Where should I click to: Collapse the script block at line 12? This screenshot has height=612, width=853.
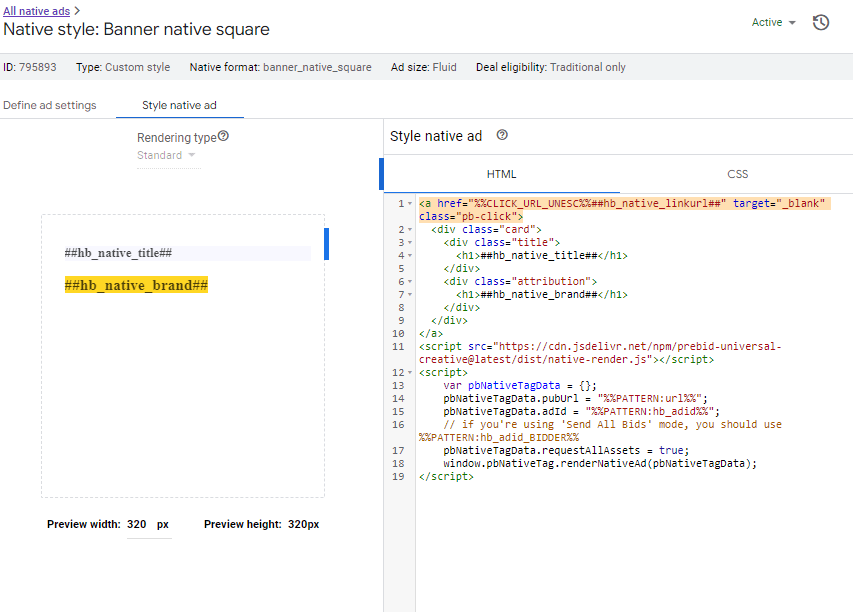[411, 373]
